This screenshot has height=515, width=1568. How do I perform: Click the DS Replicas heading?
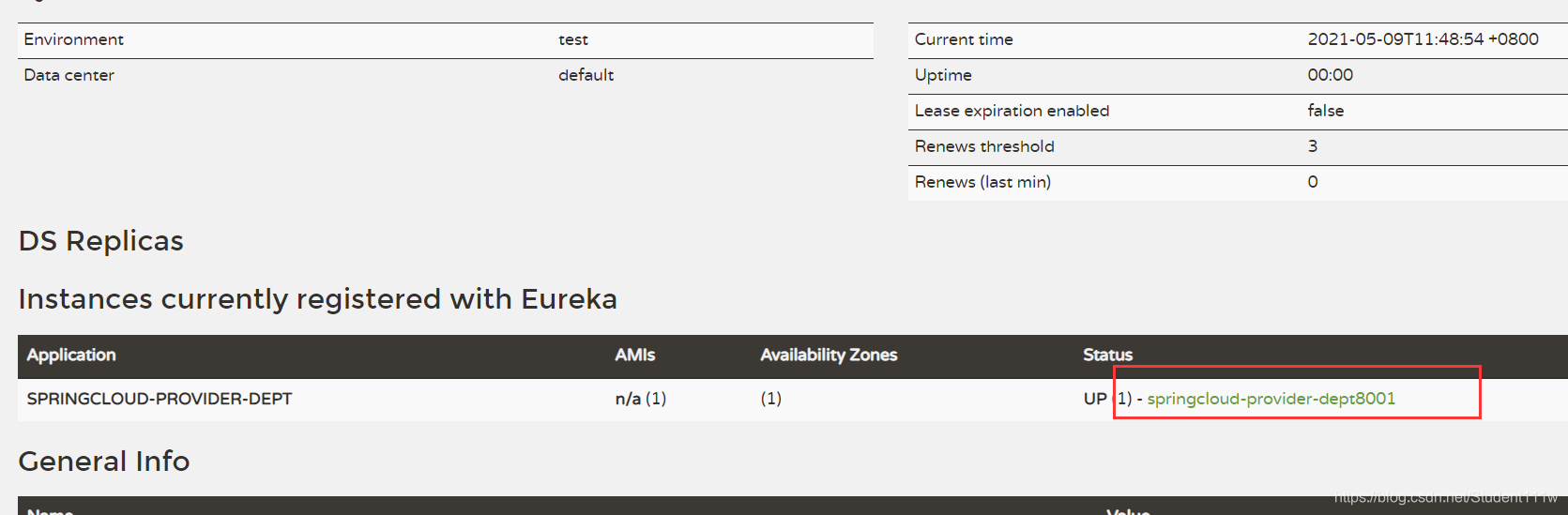coord(101,241)
